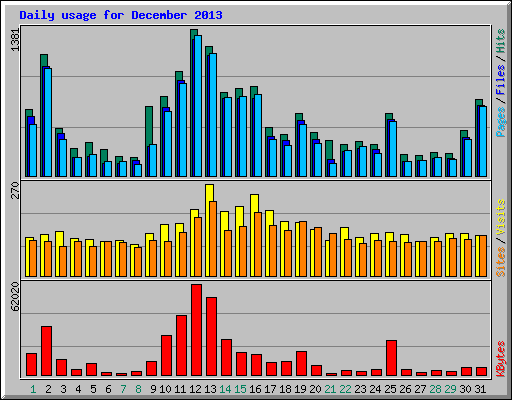Click the tallest red KBytes bar for day 12
Image resolution: width=512 pixels, height=400 pixels.
coord(196,330)
